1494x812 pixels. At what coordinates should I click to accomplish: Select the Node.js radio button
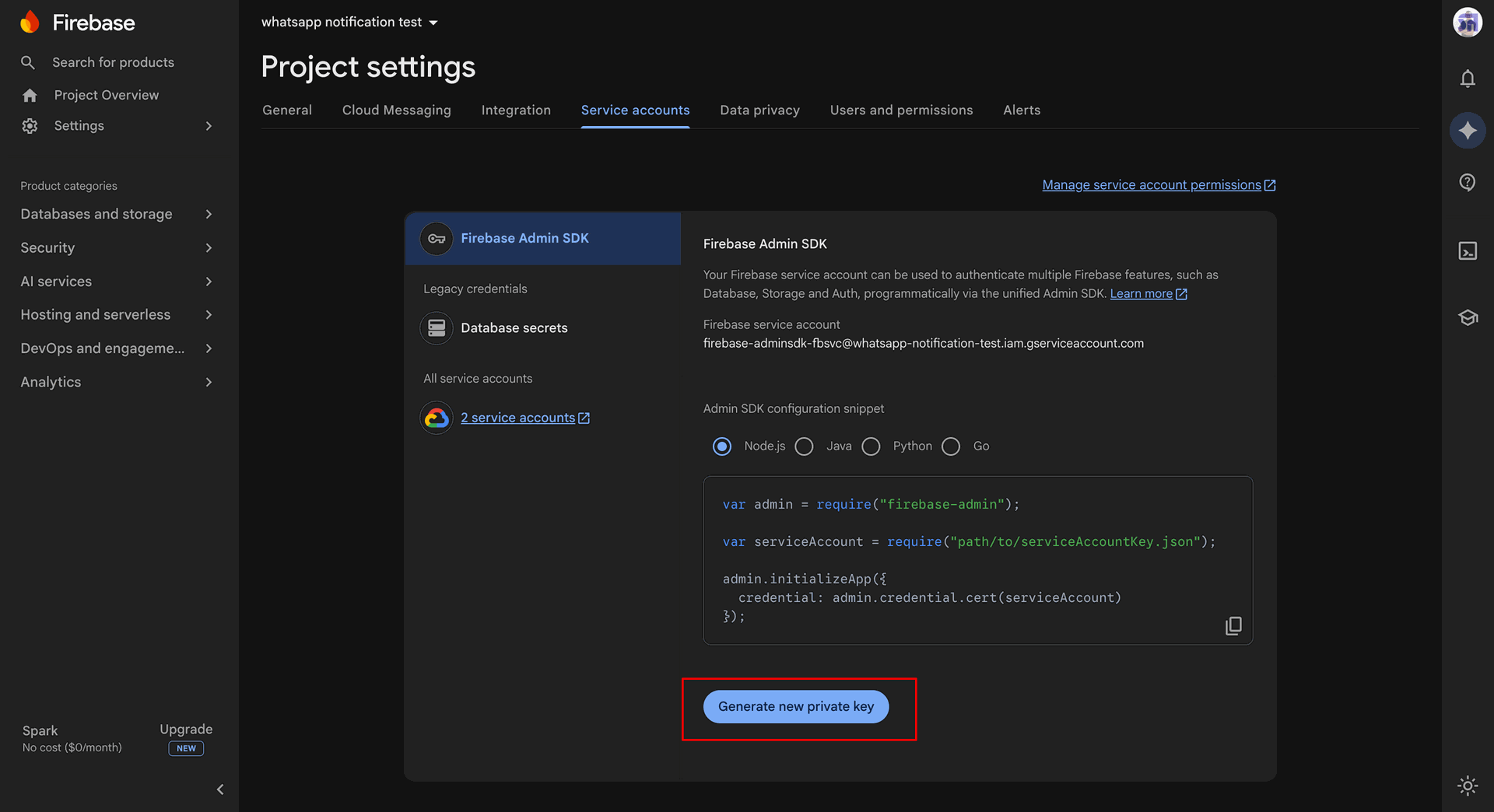(722, 446)
